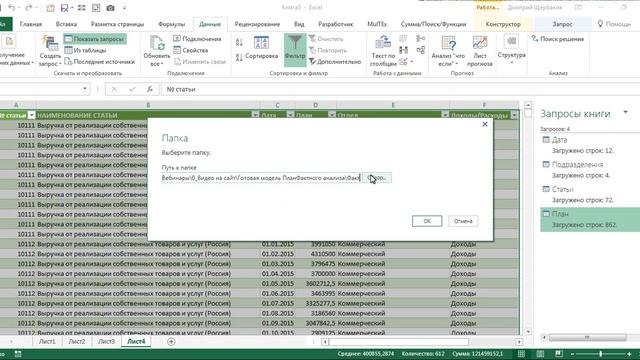Open Последние источники

pyautogui.click(x=100, y=62)
